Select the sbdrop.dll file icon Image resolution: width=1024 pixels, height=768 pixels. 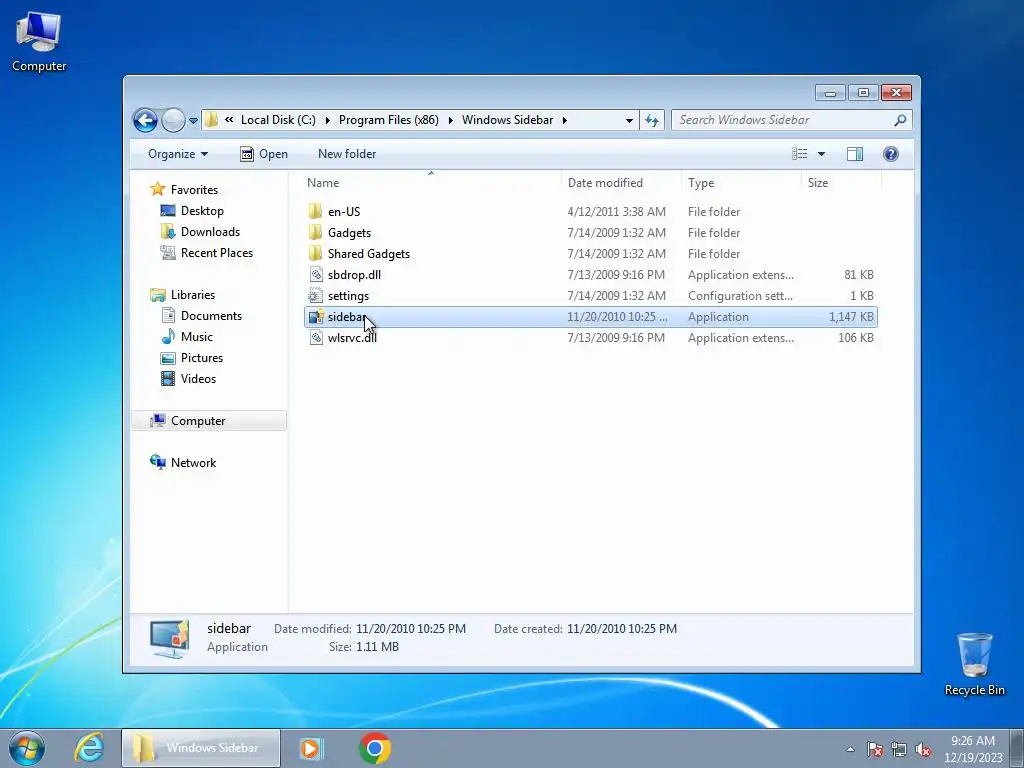point(316,274)
